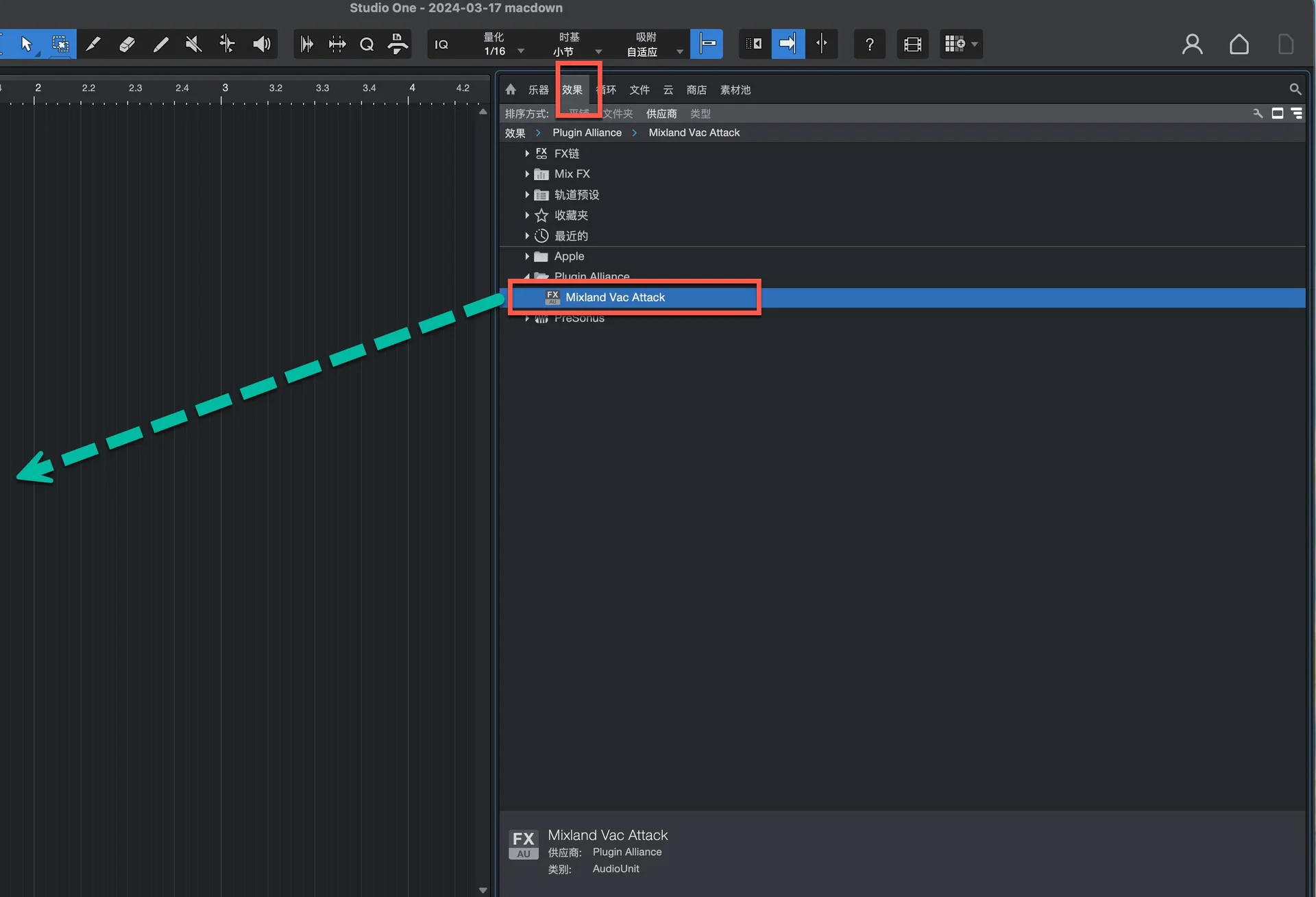The height and width of the screenshot is (897, 1316).
Task: Click Plugin Alliance in the breadcrumb path
Action: coord(587,133)
